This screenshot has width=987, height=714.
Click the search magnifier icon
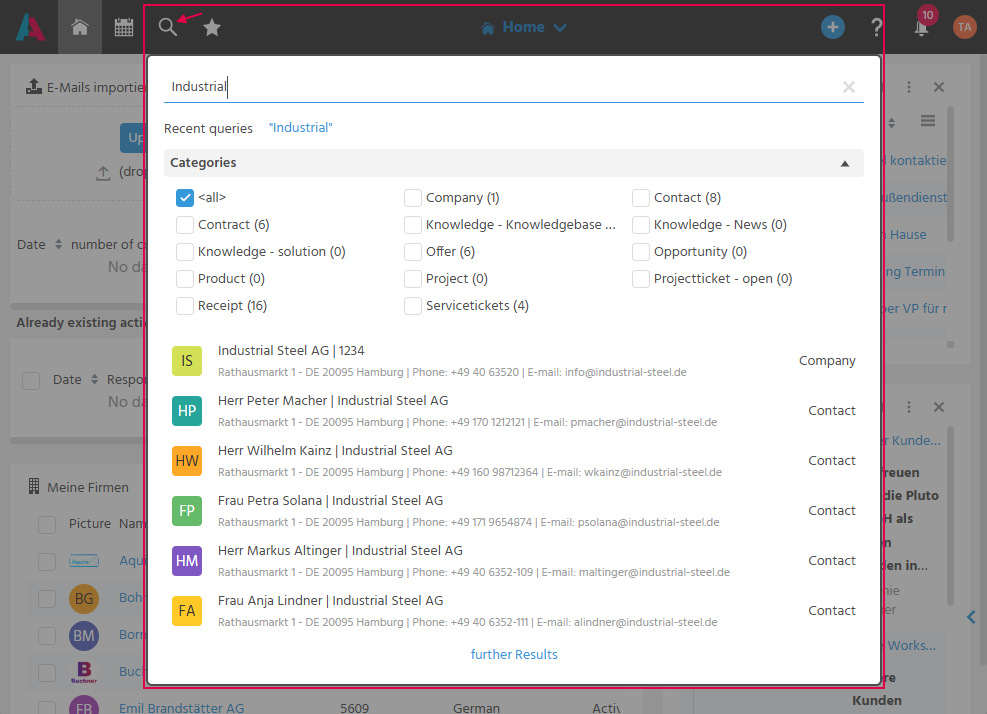[167, 27]
